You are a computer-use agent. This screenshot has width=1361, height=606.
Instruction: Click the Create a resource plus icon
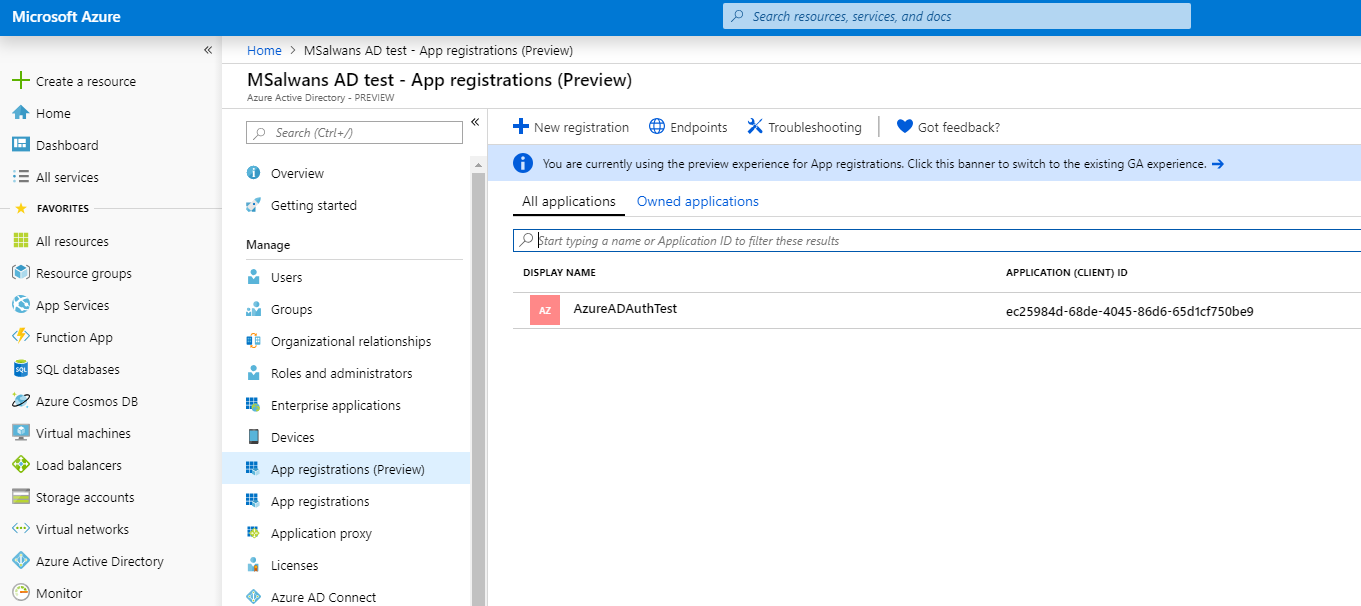click(x=20, y=81)
